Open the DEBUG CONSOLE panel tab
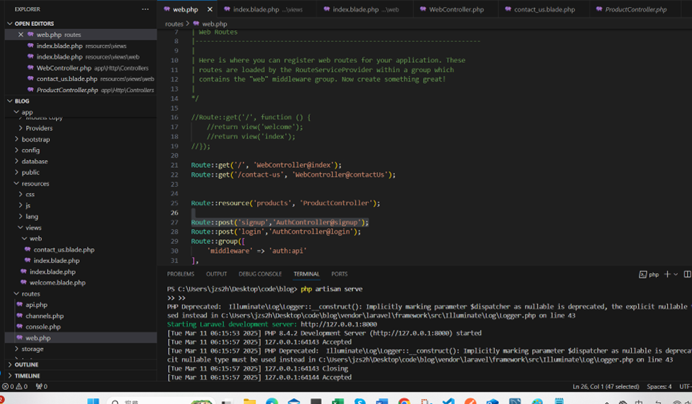The height and width of the screenshot is (404, 692). pos(260,274)
